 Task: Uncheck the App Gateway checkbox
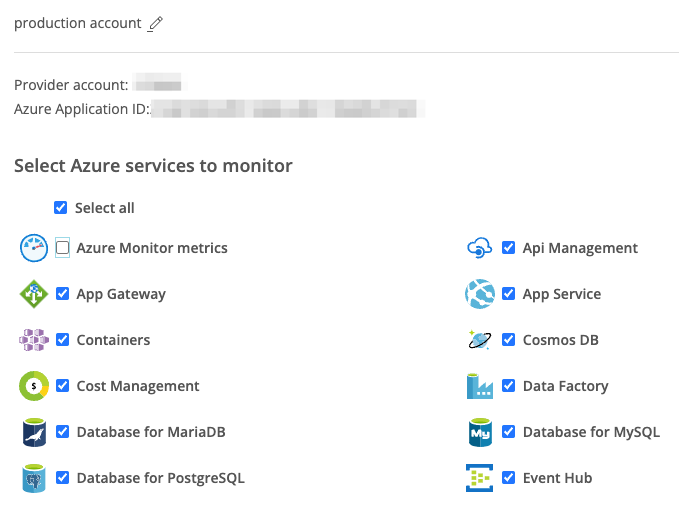click(63, 294)
